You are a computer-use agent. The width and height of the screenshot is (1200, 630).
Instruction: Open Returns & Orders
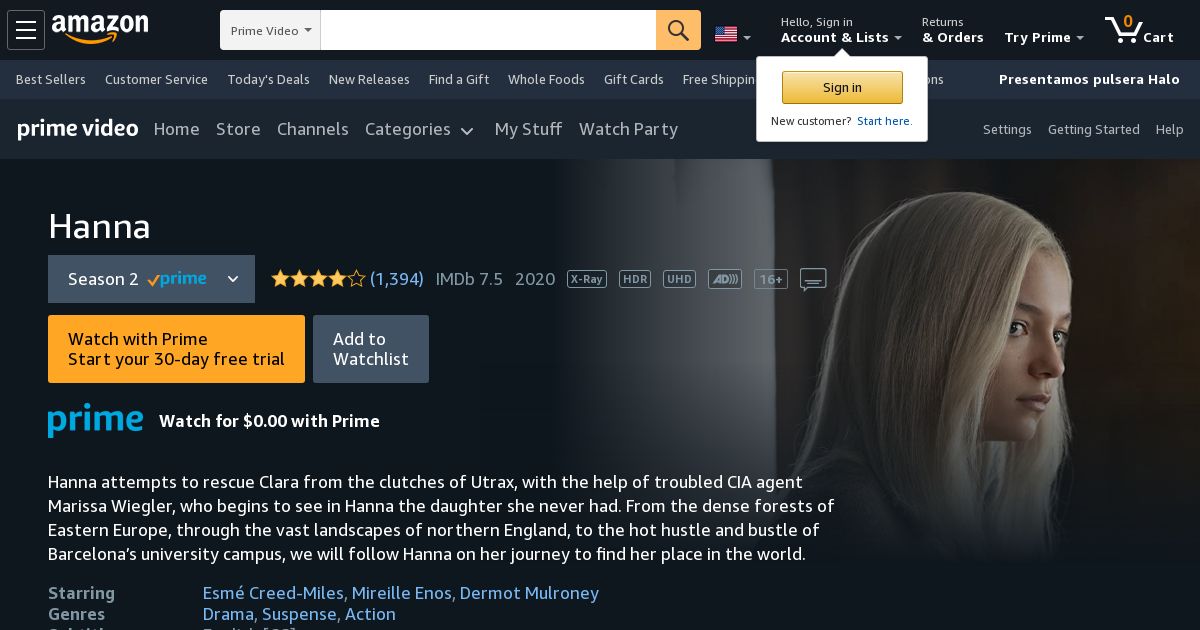pyautogui.click(x=952, y=30)
